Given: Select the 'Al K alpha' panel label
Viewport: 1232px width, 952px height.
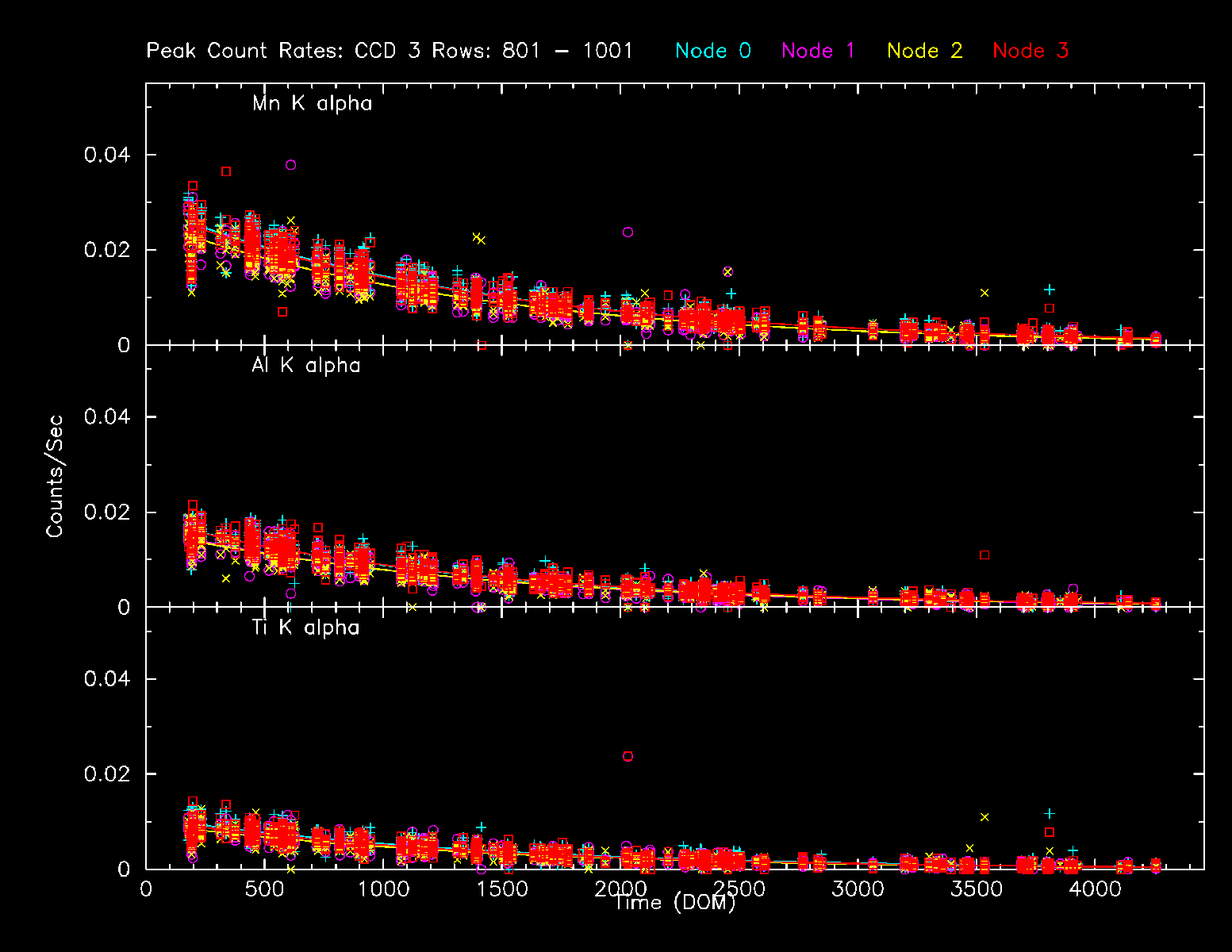Looking at the screenshot, I should [306, 366].
